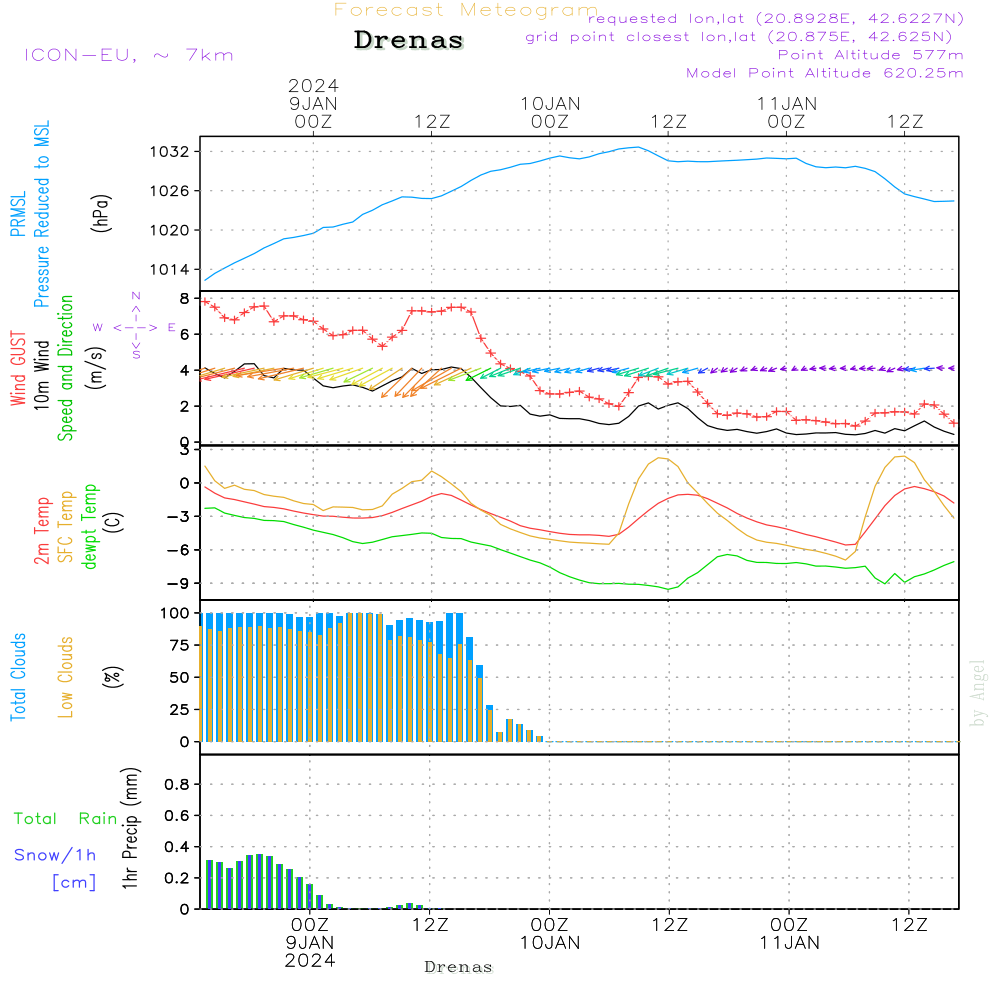1000x1000 pixels.
Task: Click 'Speed and Direction' green label
Action: [65, 368]
